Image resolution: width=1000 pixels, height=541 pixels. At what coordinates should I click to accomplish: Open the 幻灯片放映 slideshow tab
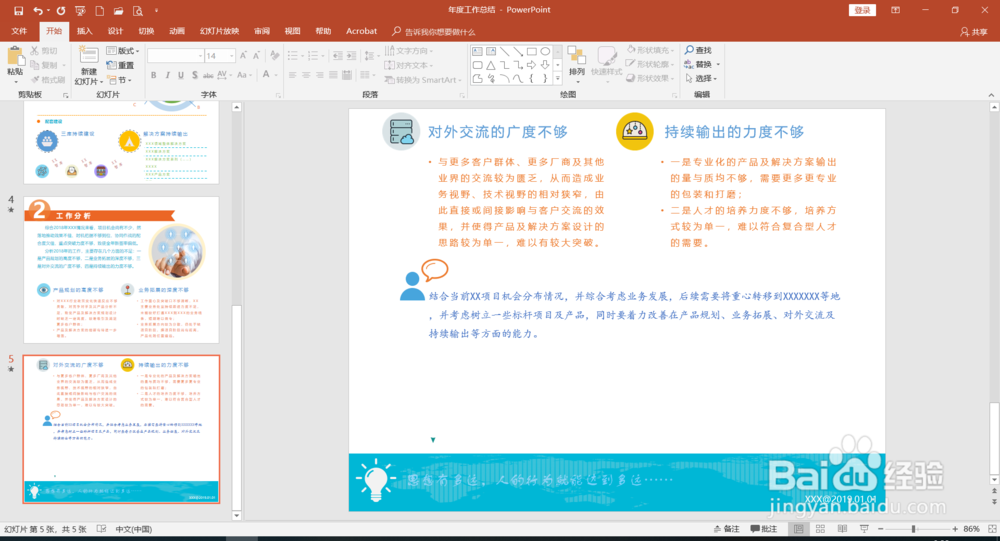[x=219, y=31]
